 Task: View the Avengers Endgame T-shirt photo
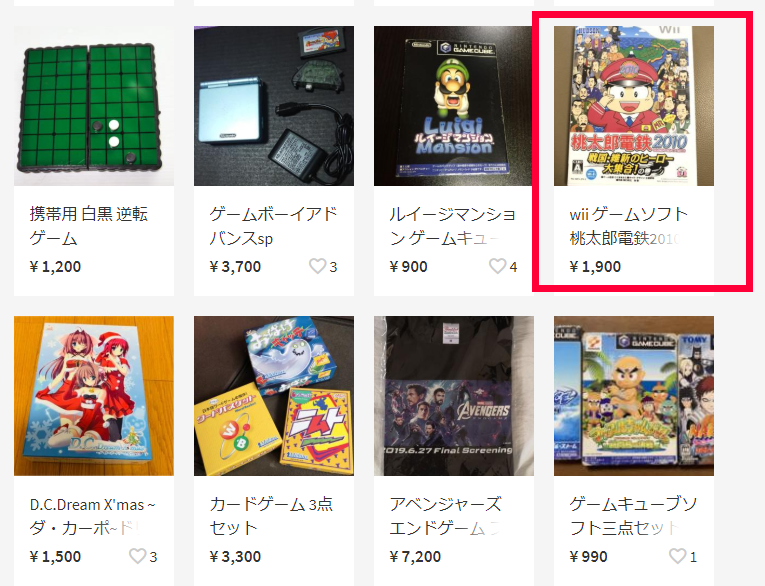[454, 396]
